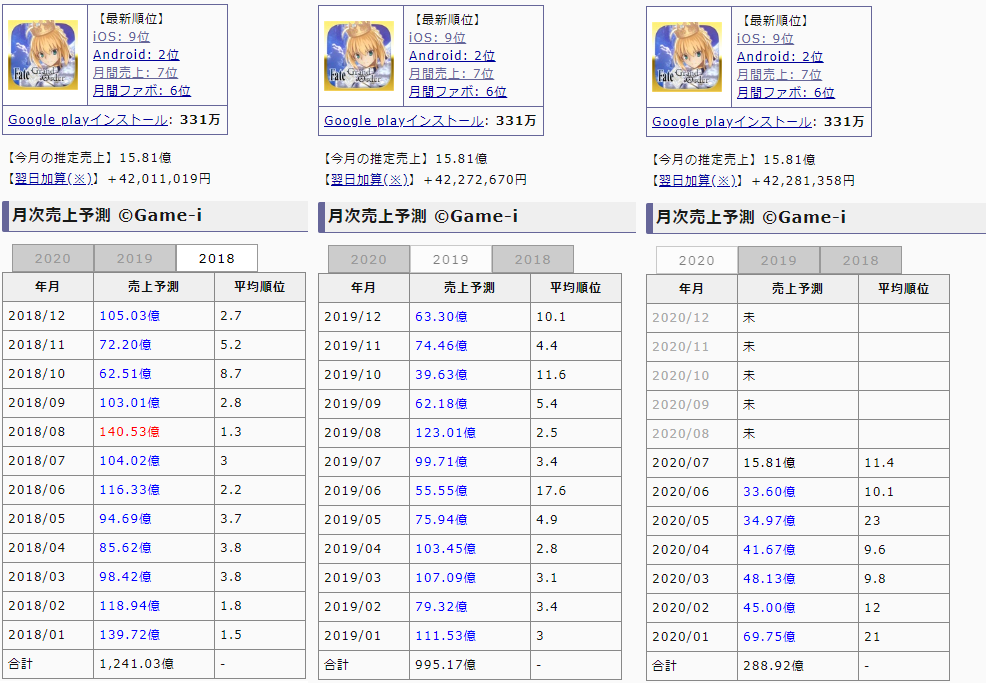The width and height of the screenshot is (986, 683).
Task: Open the 2020 tab above the 2019/12 table
Action: (x=368, y=260)
